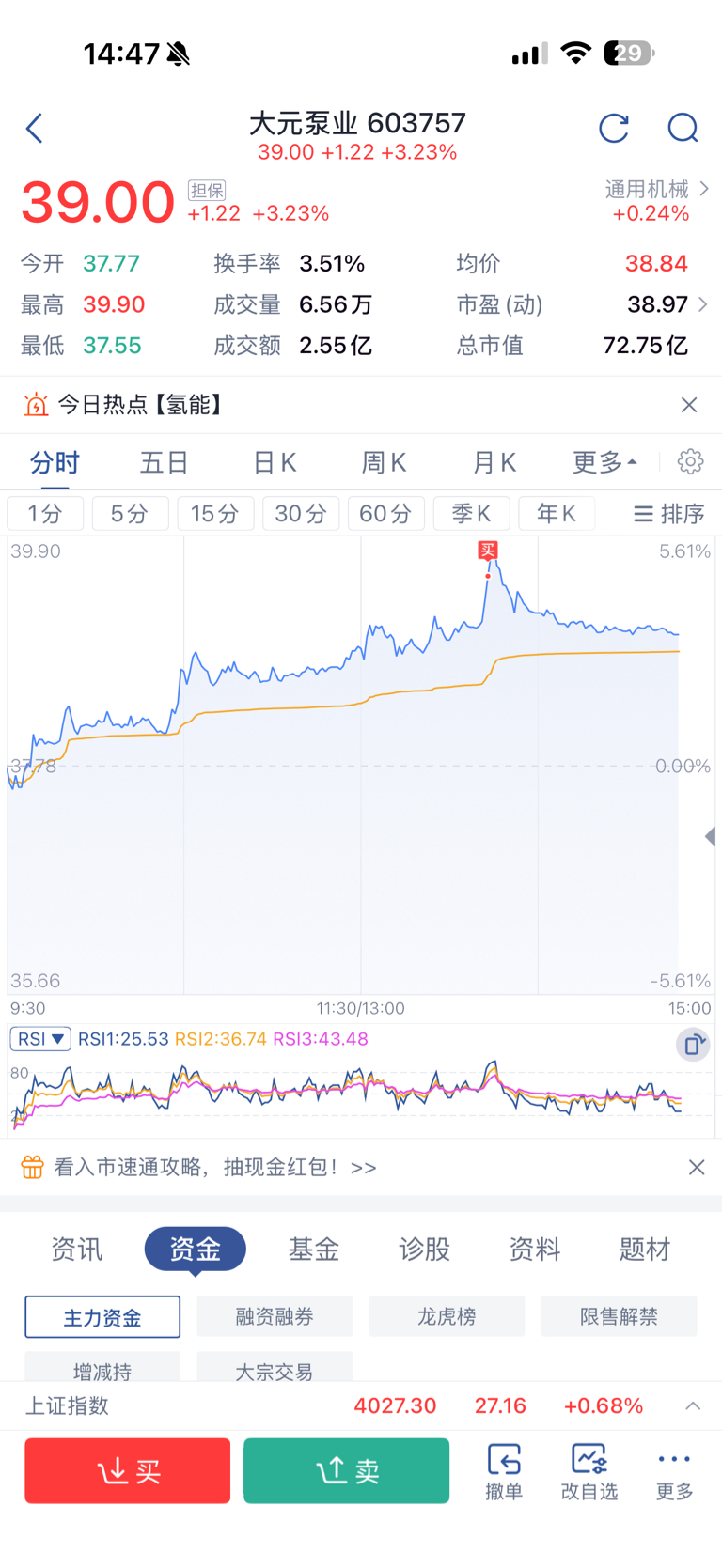The width and height of the screenshot is (722, 1568).
Task: Open the 更多 three-dot menu
Action: coord(674,1471)
